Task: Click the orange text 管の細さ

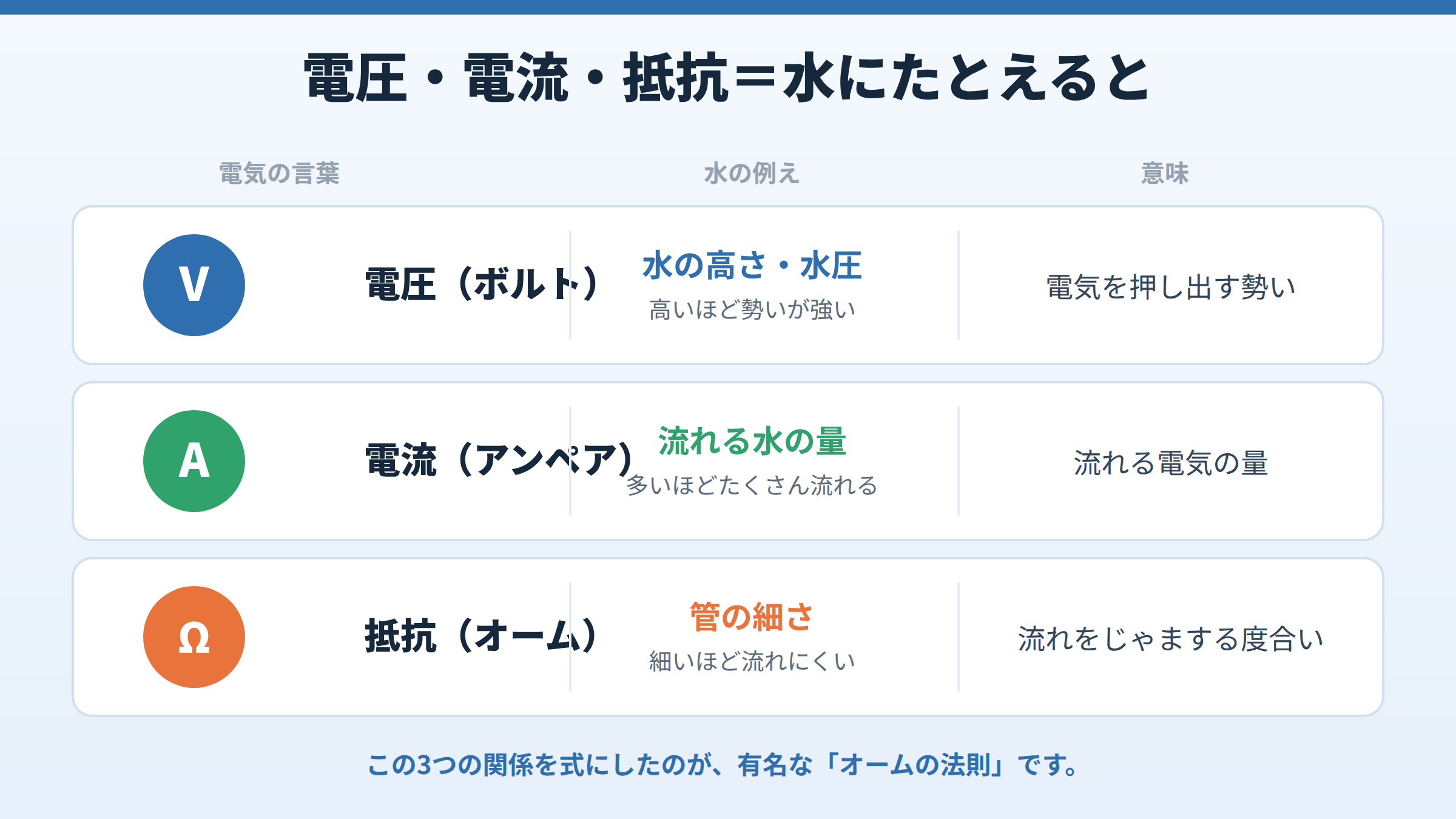Action: coord(752,617)
